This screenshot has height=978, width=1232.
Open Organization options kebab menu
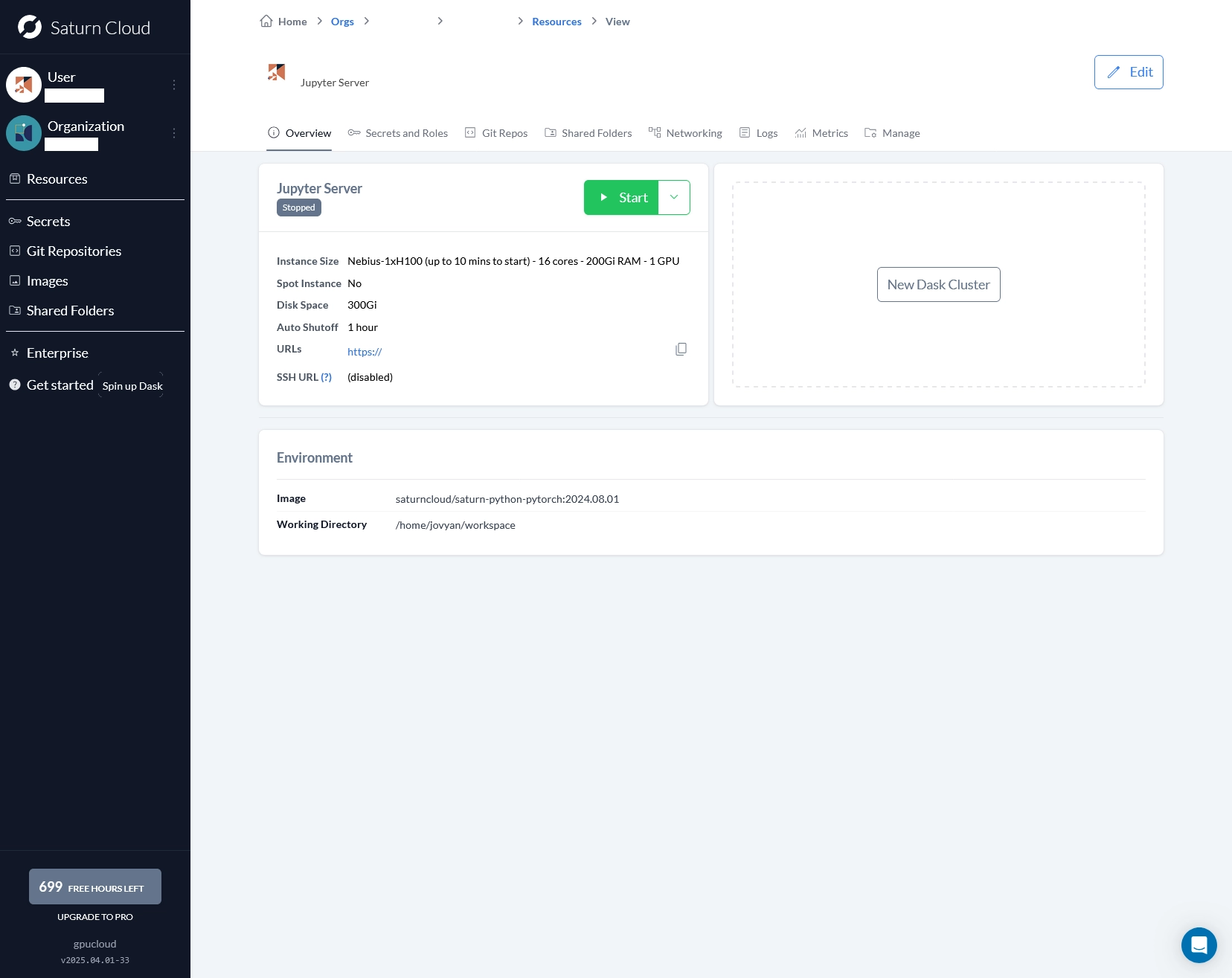[174, 133]
